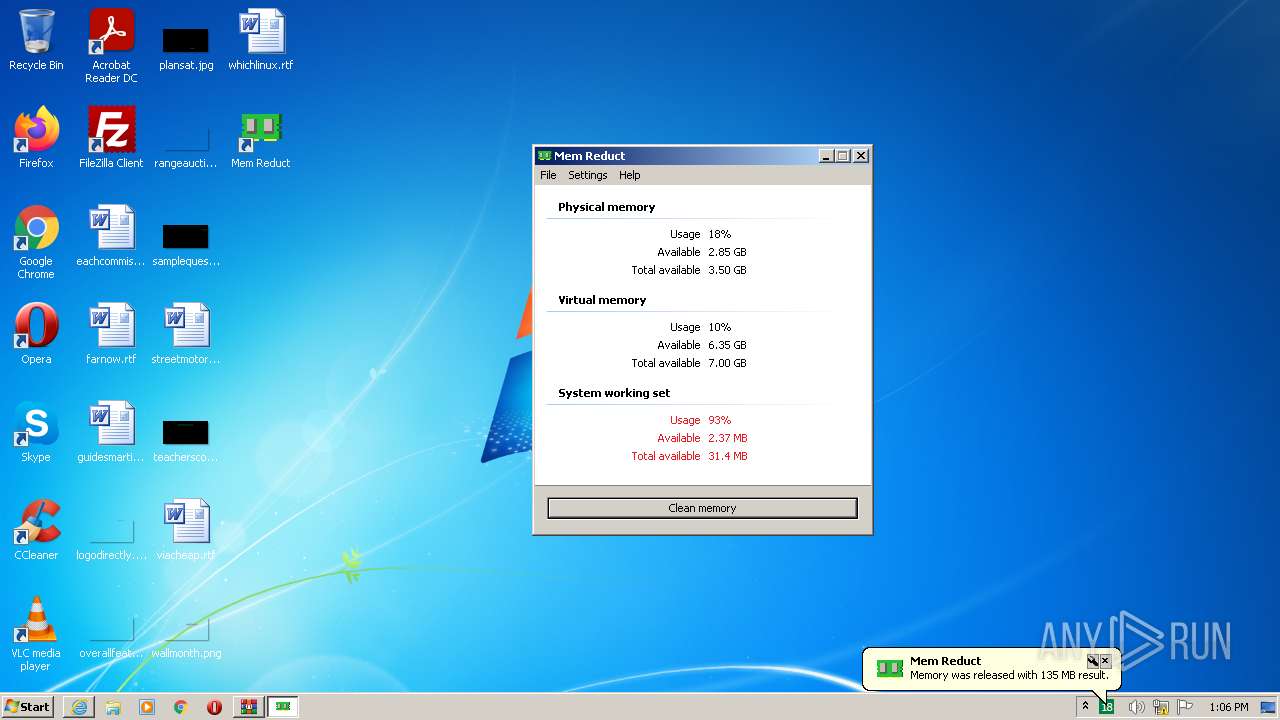Screen dimensions: 1280x720
Task: Open the Recycle Bin desktop icon
Action: (36, 40)
